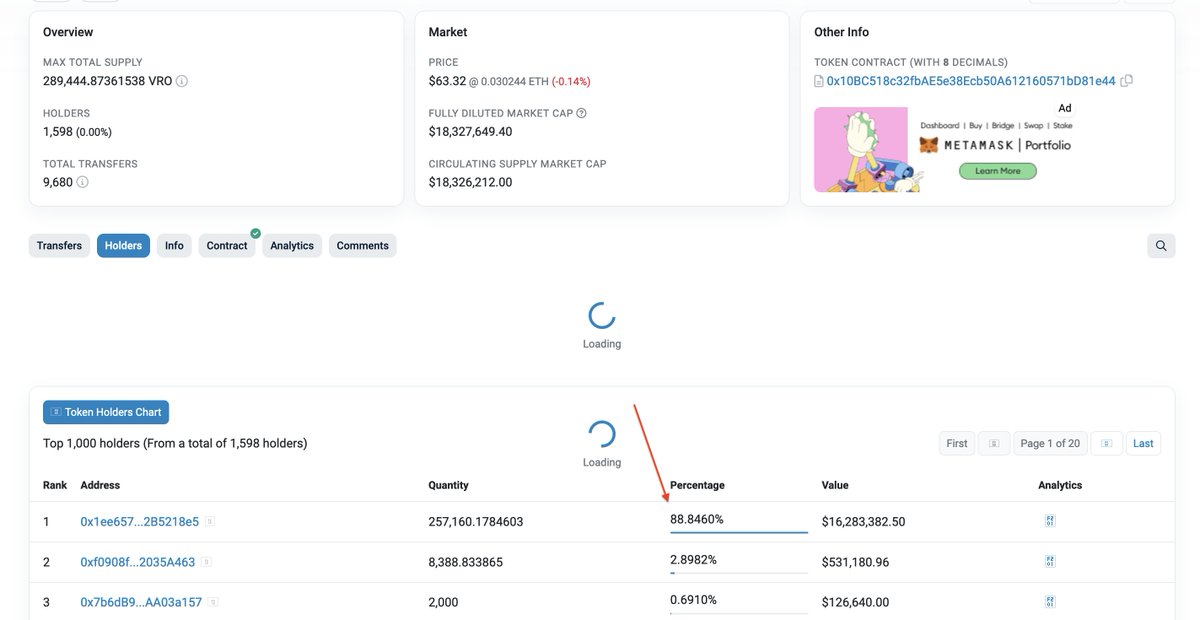This screenshot has height=620, width=1200.
Task: Open holder address 0x1ee657...2B5218e5
Action: coord(136,519)
